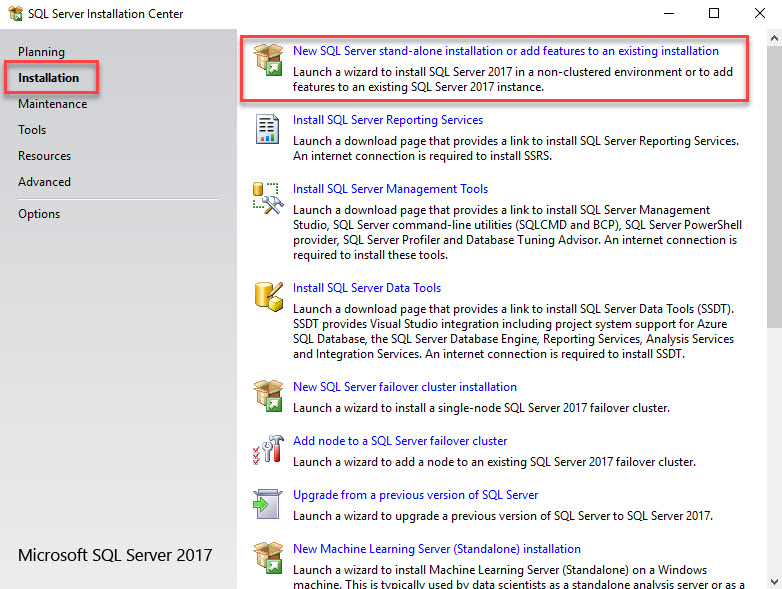Click the scrollbar up arrow
Viewport: 782px width, 589px height.
[x=774, y=38]
